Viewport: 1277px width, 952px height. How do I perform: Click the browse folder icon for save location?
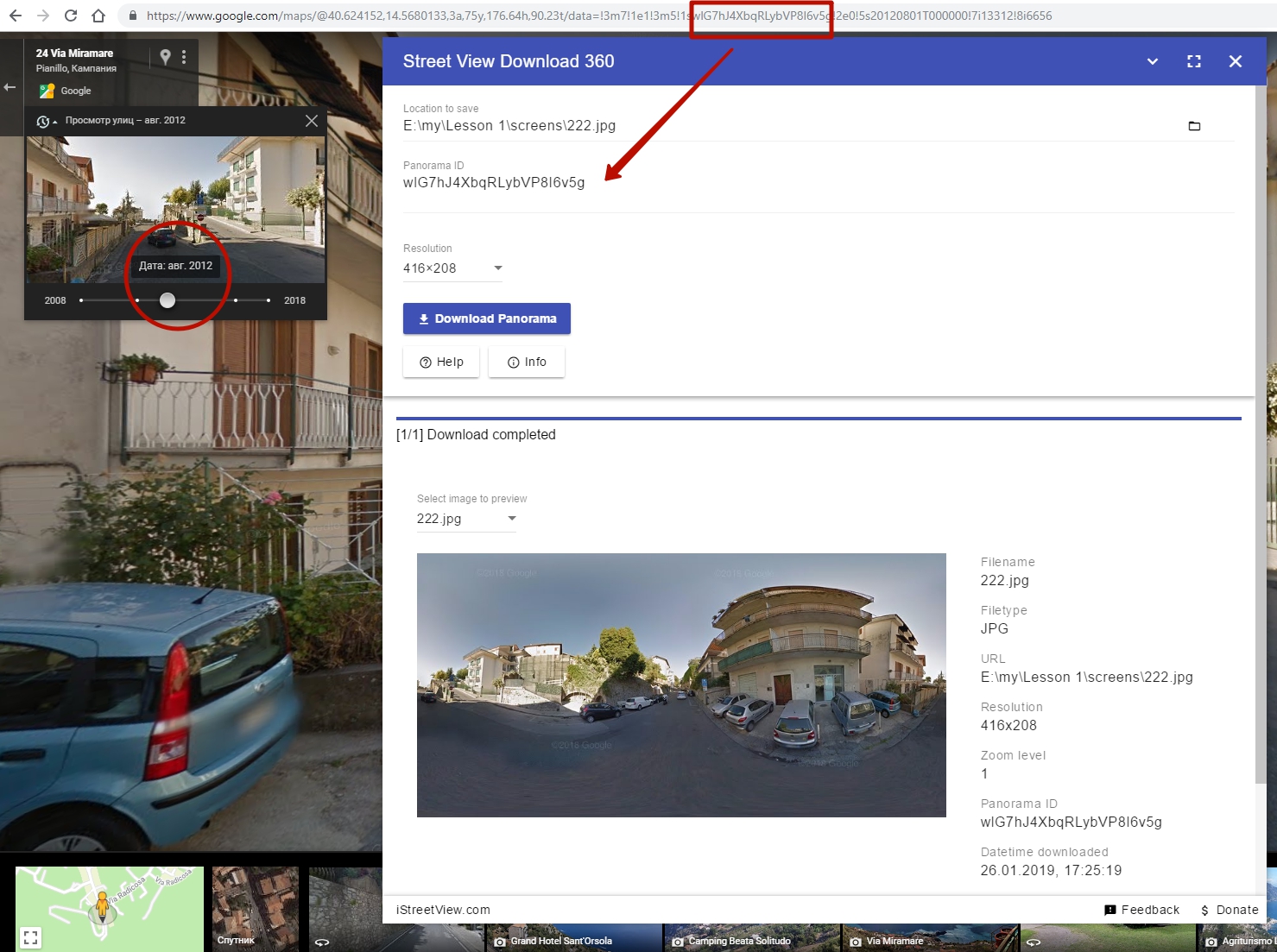[x=1194, y=126]
